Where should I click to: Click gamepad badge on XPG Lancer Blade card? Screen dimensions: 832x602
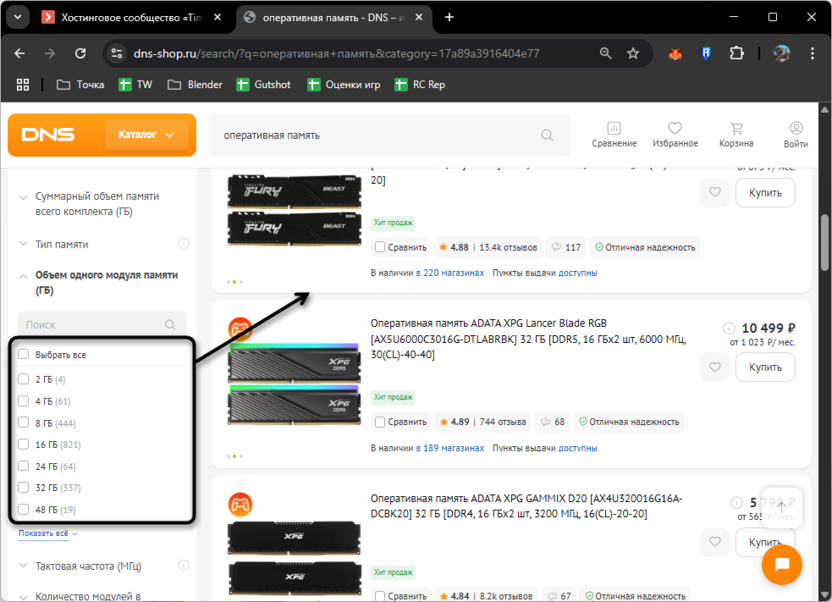click(240, 329)
